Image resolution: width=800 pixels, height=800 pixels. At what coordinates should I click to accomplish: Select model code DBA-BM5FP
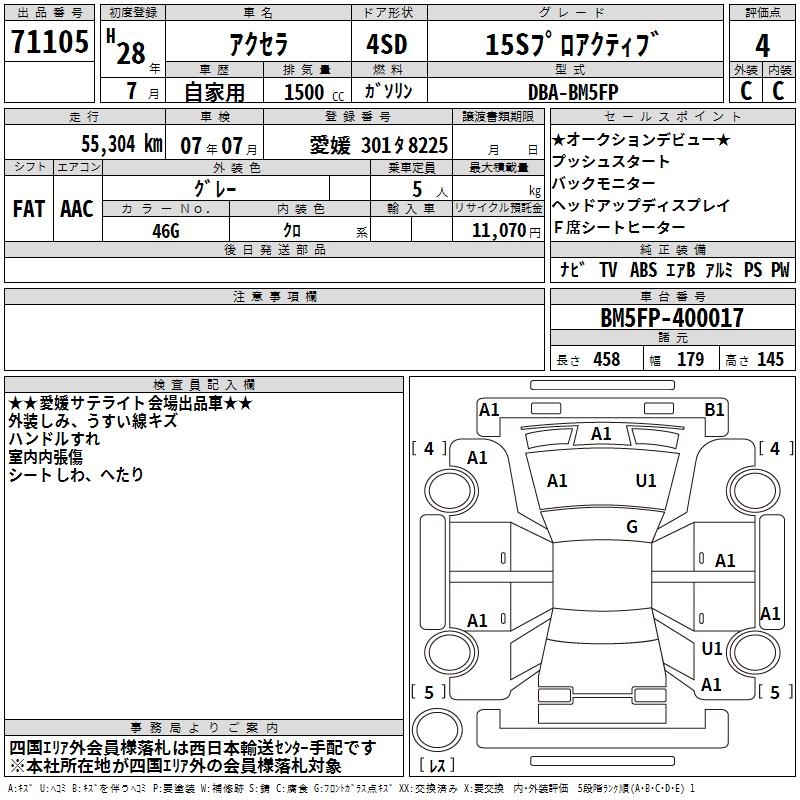573,92
